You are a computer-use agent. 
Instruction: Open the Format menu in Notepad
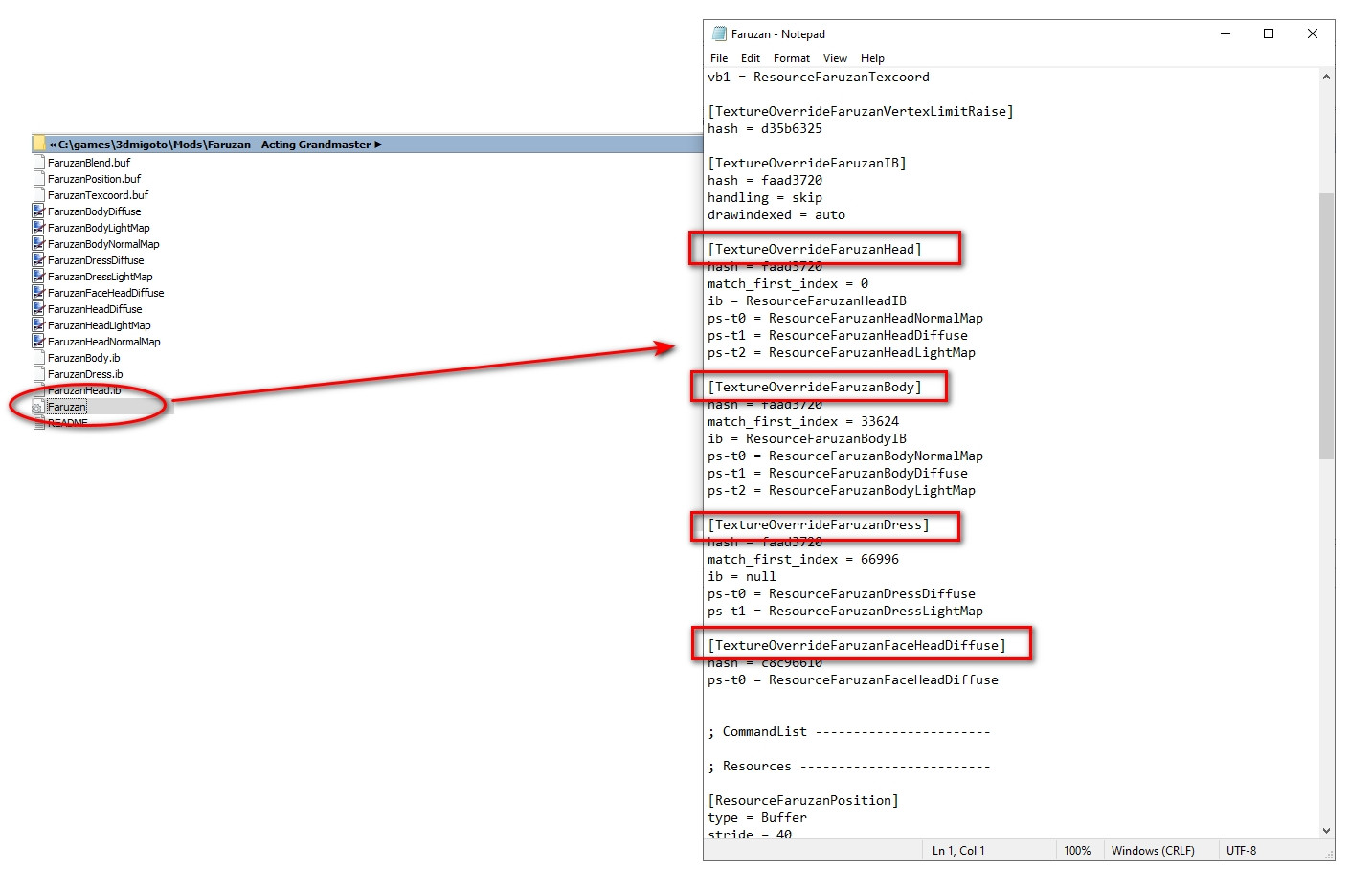pyautogui.click(x=791, y=58)
